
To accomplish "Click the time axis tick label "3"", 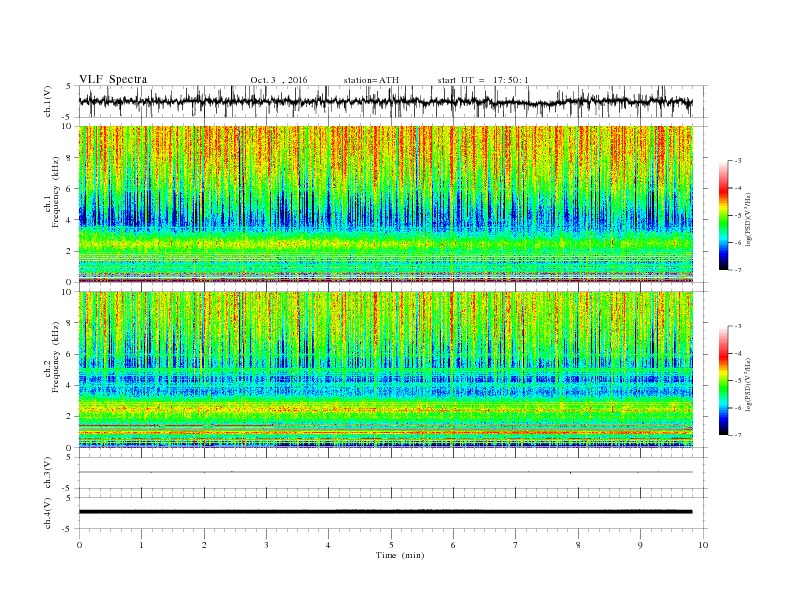I will pyautogui.click(x=266, y=545).
